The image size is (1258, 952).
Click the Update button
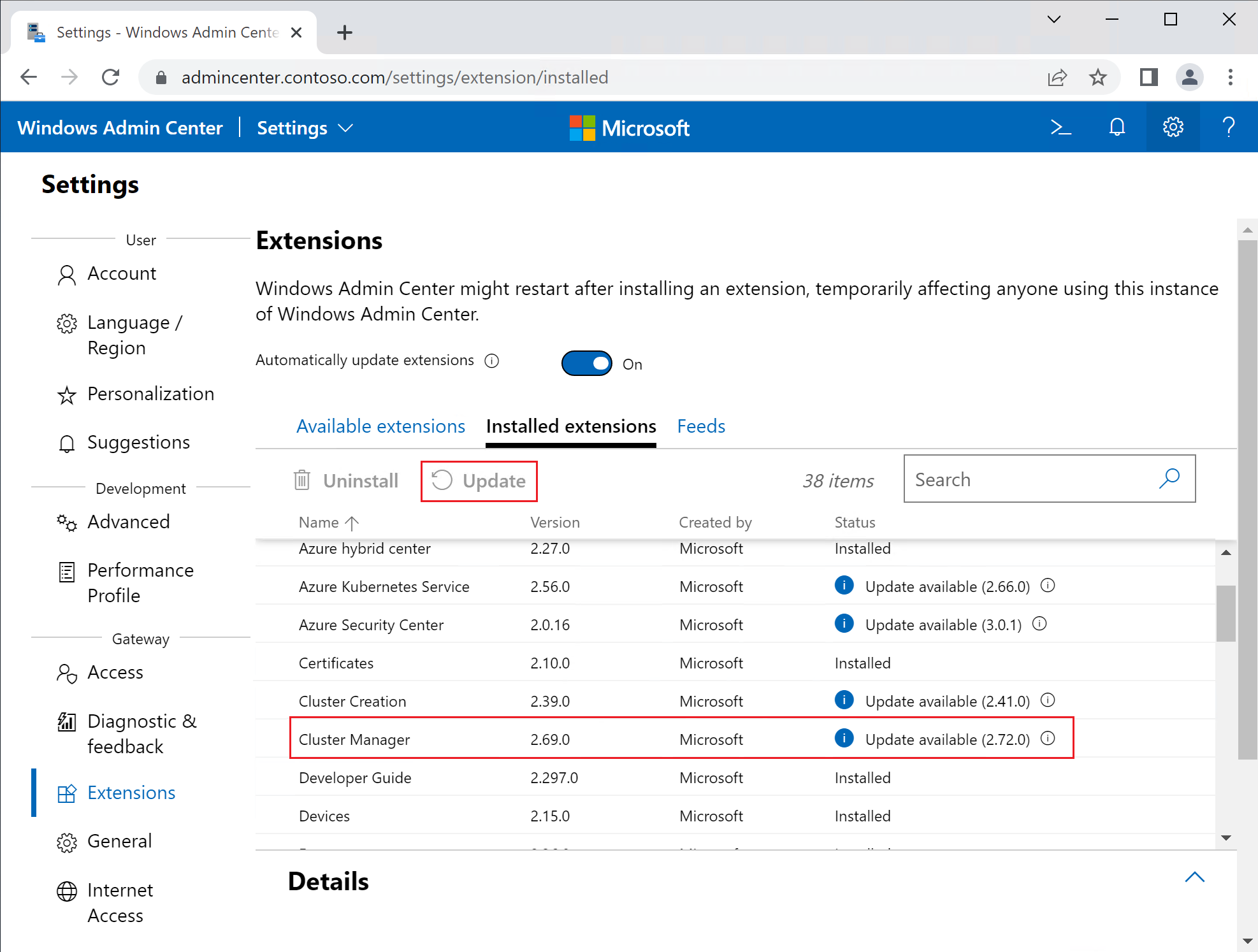pos(479,480)
